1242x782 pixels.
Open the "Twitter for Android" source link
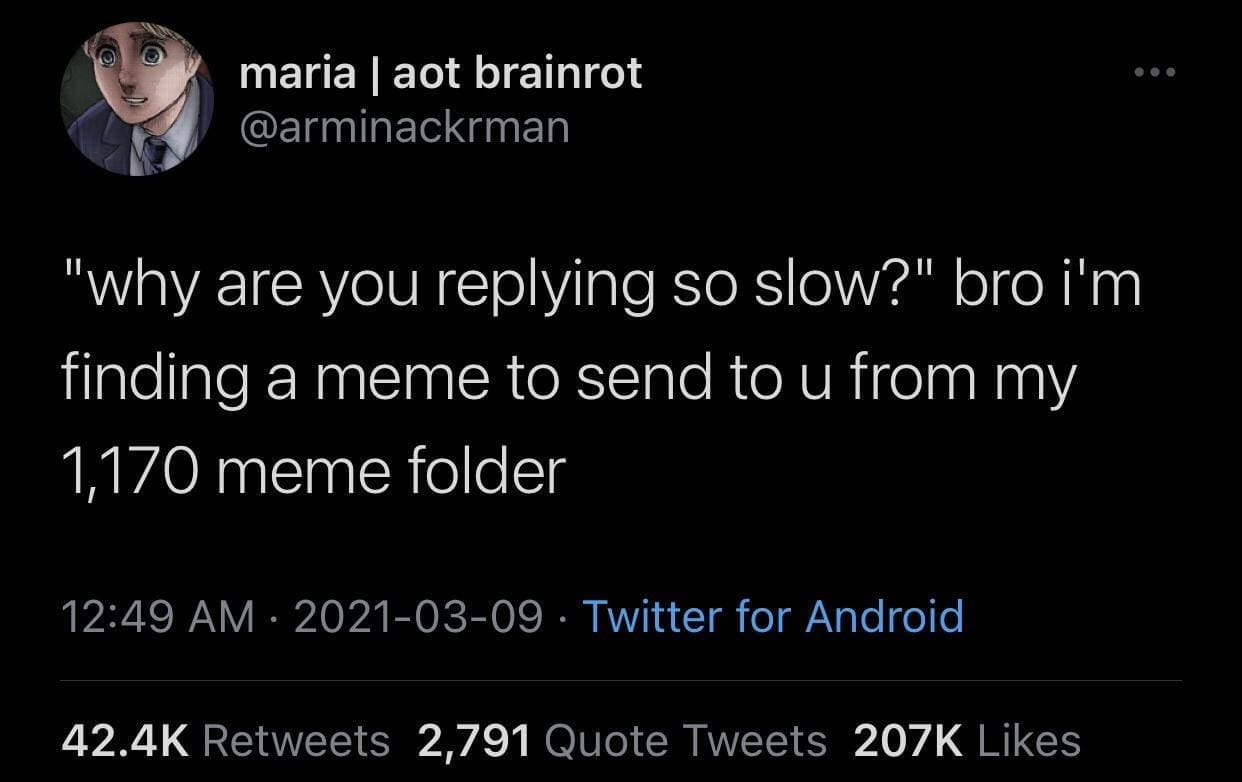(x=772, y=616)
